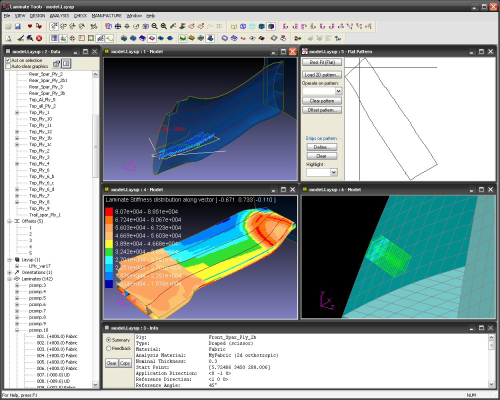This screenshot has height=400, width=500.
Task: Select Rear_Spar_Ply_2 in the tree
Action: coord(46,74)
